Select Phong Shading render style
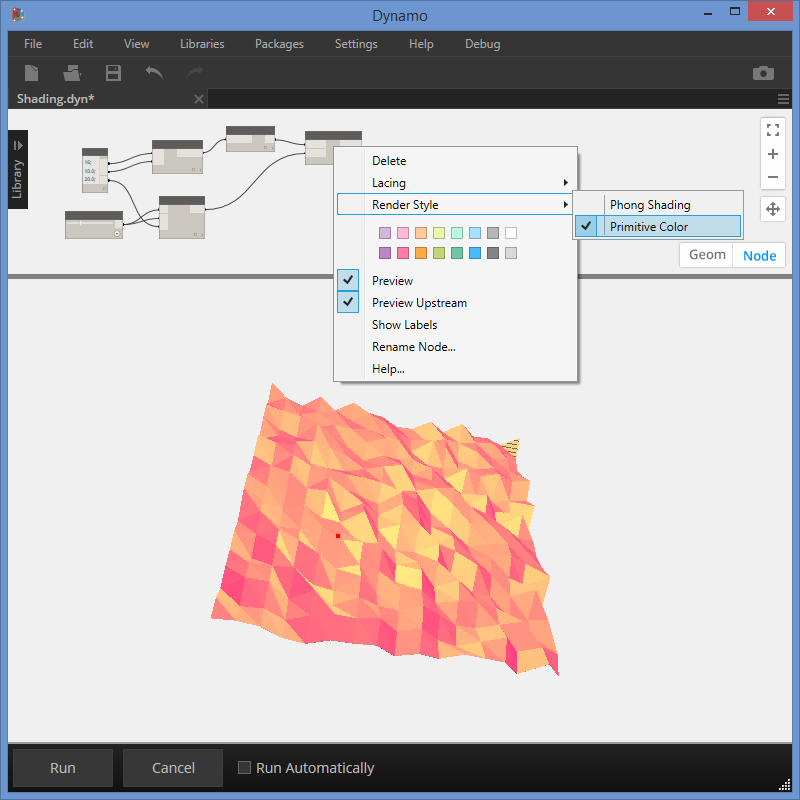Viewport: 800px width, 800px height. click(x=658, y=205)
